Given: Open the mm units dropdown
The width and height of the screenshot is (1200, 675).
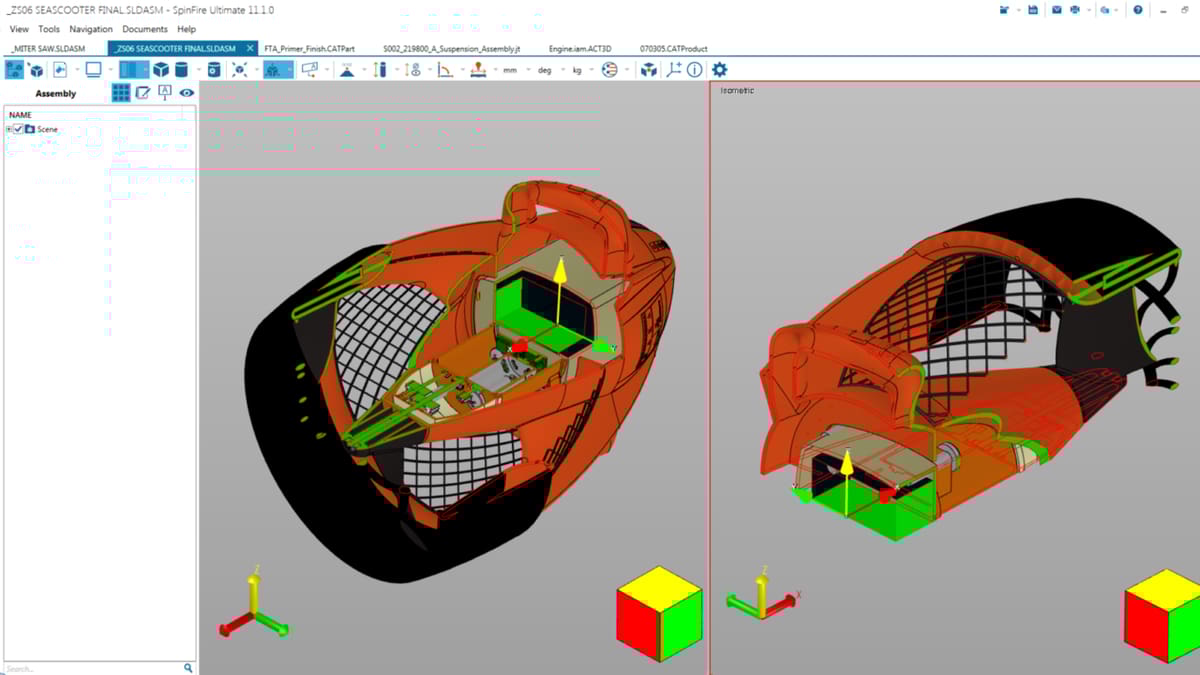Looking at the screenshot, I should click(512, 70).
